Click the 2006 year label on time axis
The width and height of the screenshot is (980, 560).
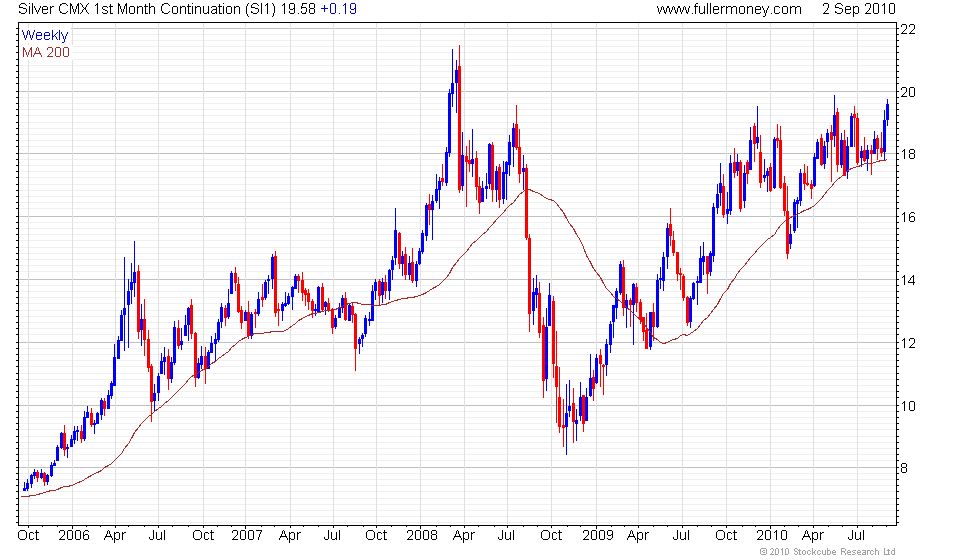coord(74,536)
